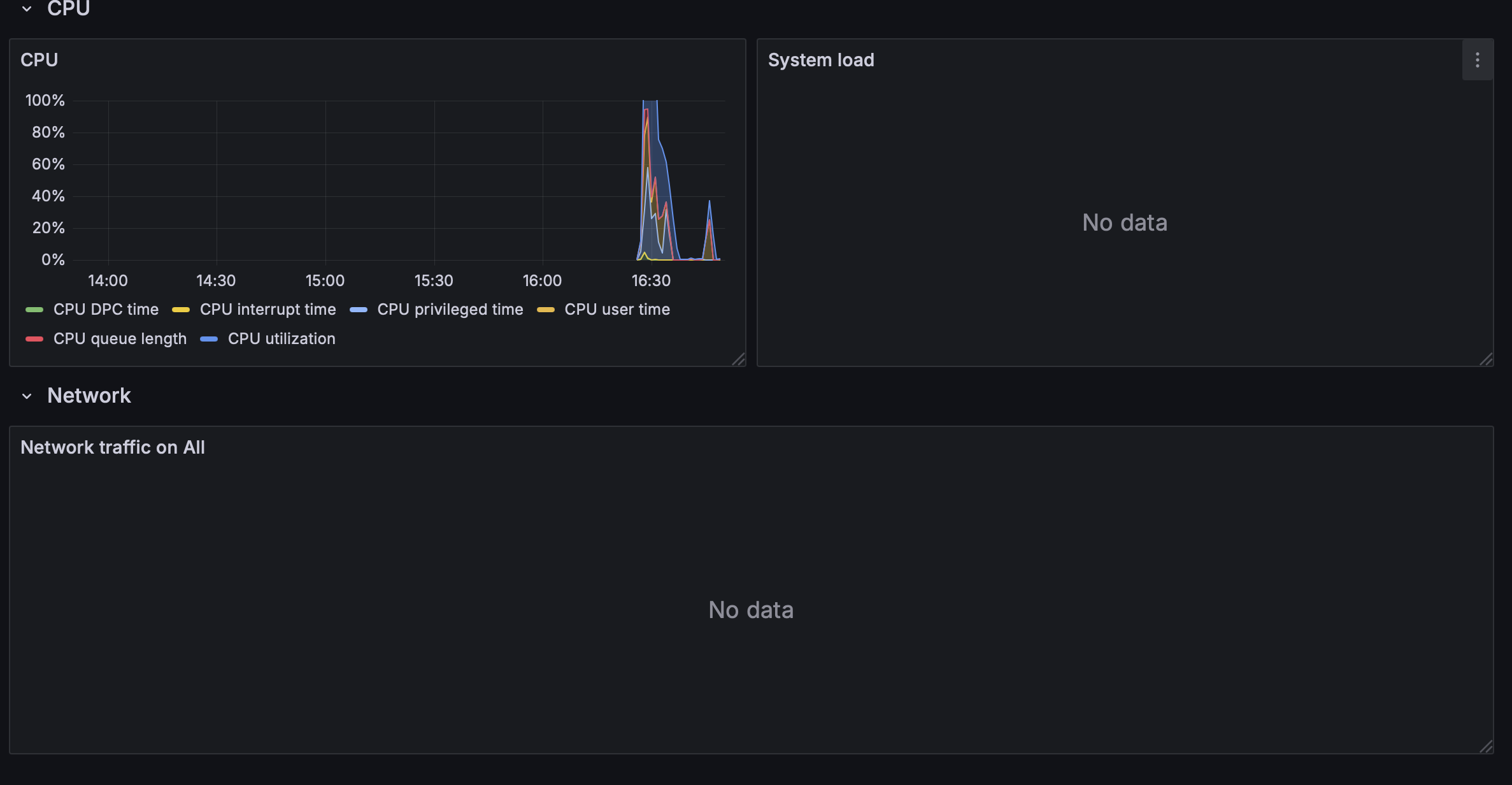
Task: Click CPU DPC time green color swatch
Action: [34, 310]
